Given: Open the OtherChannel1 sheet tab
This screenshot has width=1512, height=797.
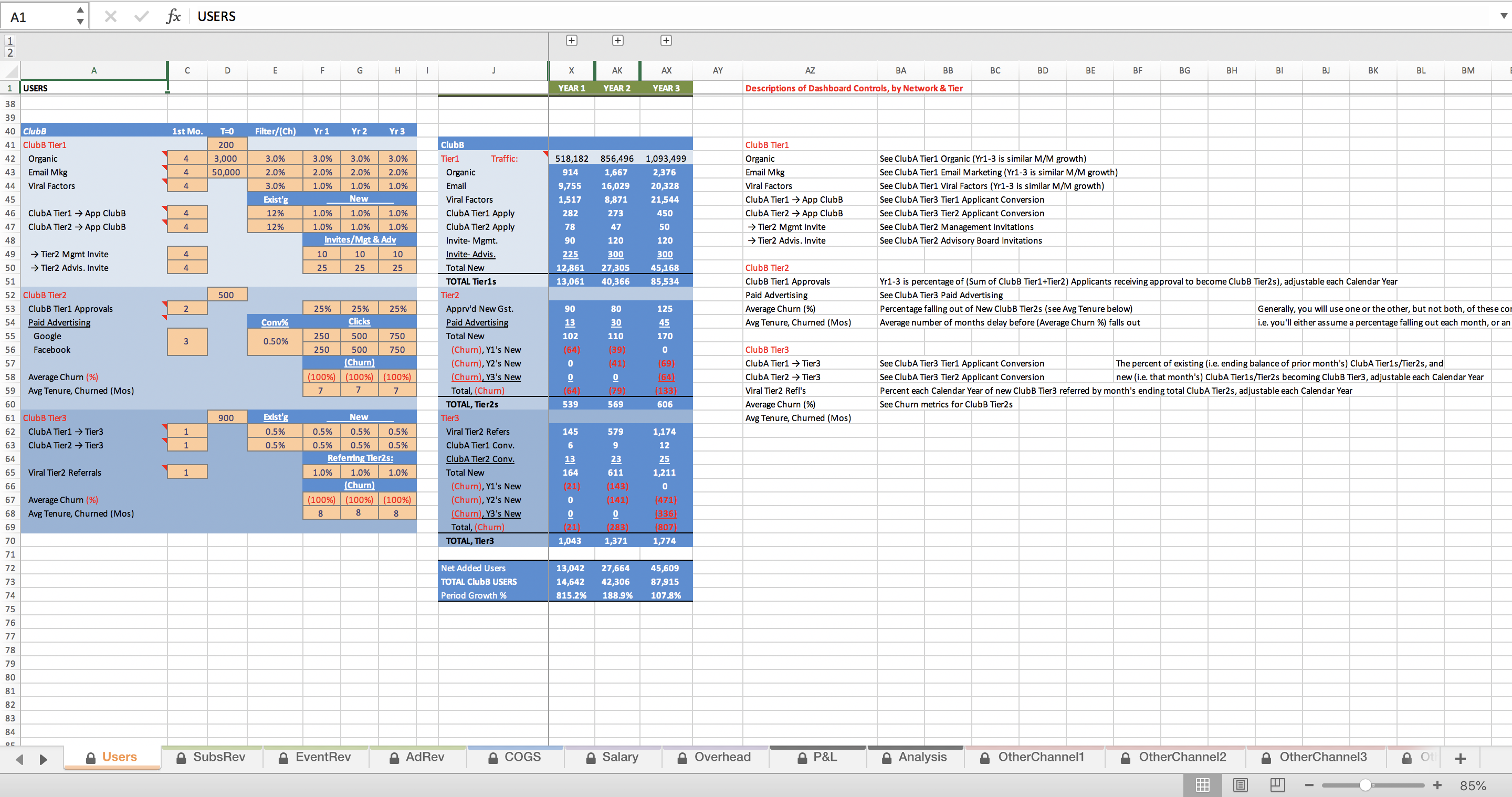Looking at the screenshot, I should (x=1034, y=757).
